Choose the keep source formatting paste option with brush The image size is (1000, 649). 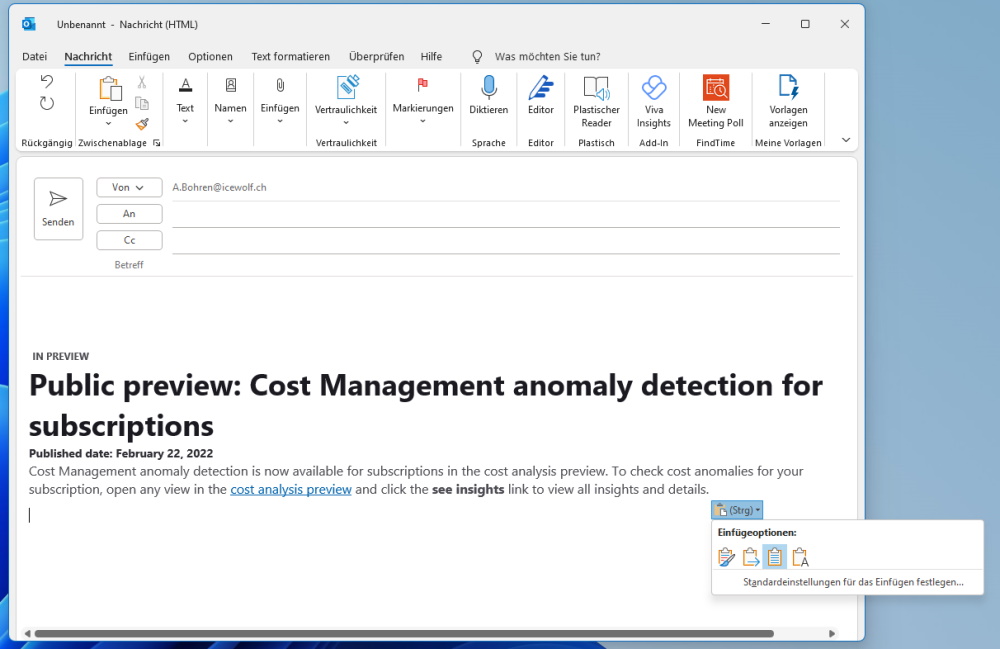pos(726,557)
